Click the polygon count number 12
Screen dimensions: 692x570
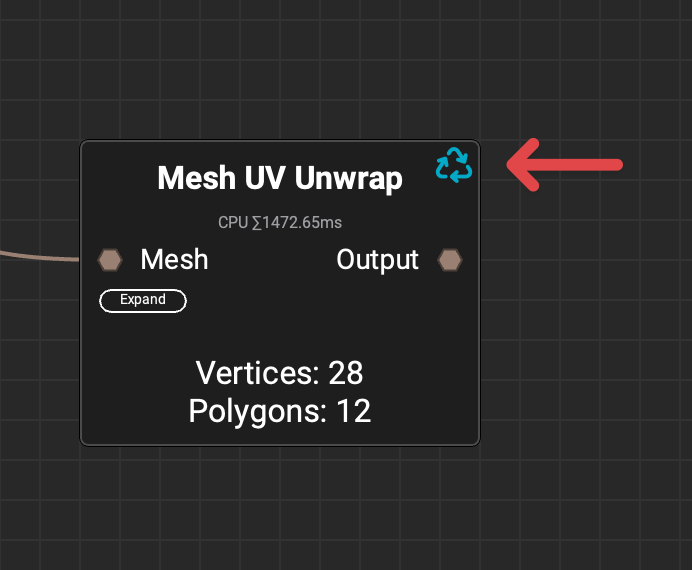click(x=353, y=410)
